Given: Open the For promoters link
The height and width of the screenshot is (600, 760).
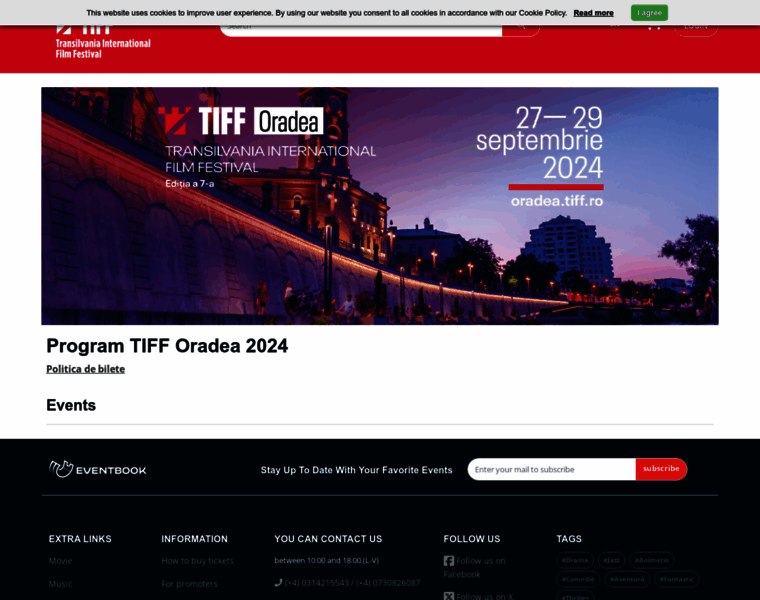Looking at the screenshot, I should (190, 584).
